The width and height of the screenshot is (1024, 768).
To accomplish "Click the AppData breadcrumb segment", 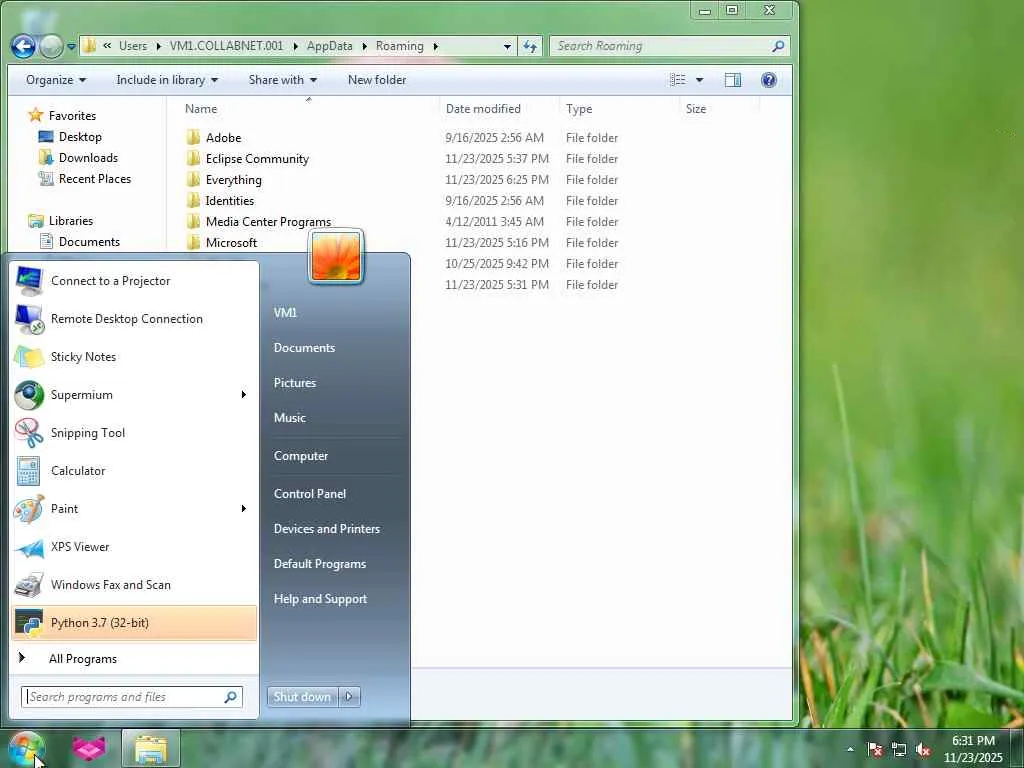I will point(330,46).
